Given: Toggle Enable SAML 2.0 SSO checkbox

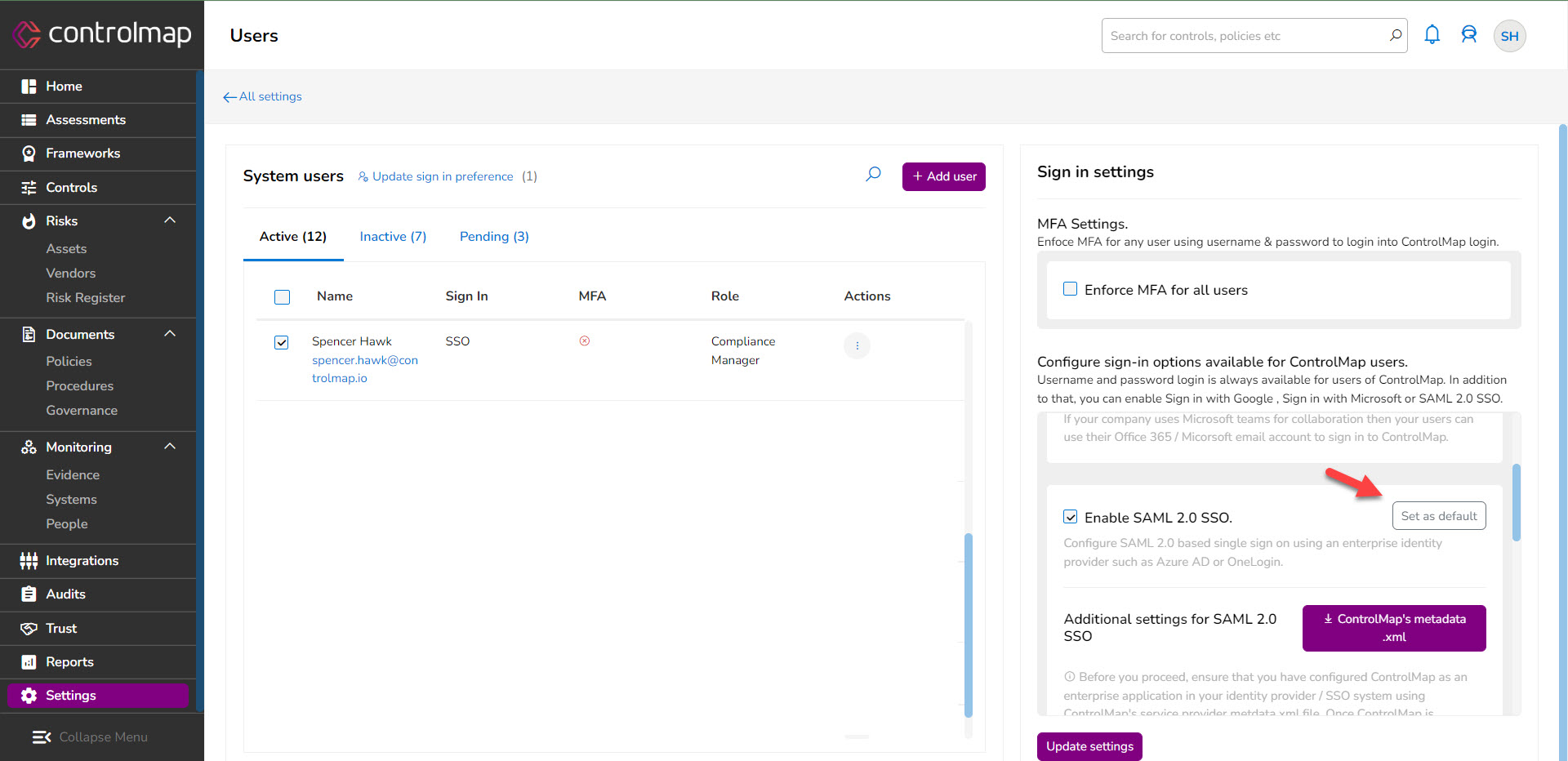Looking at the screenshot, I should pos(1070,517).
